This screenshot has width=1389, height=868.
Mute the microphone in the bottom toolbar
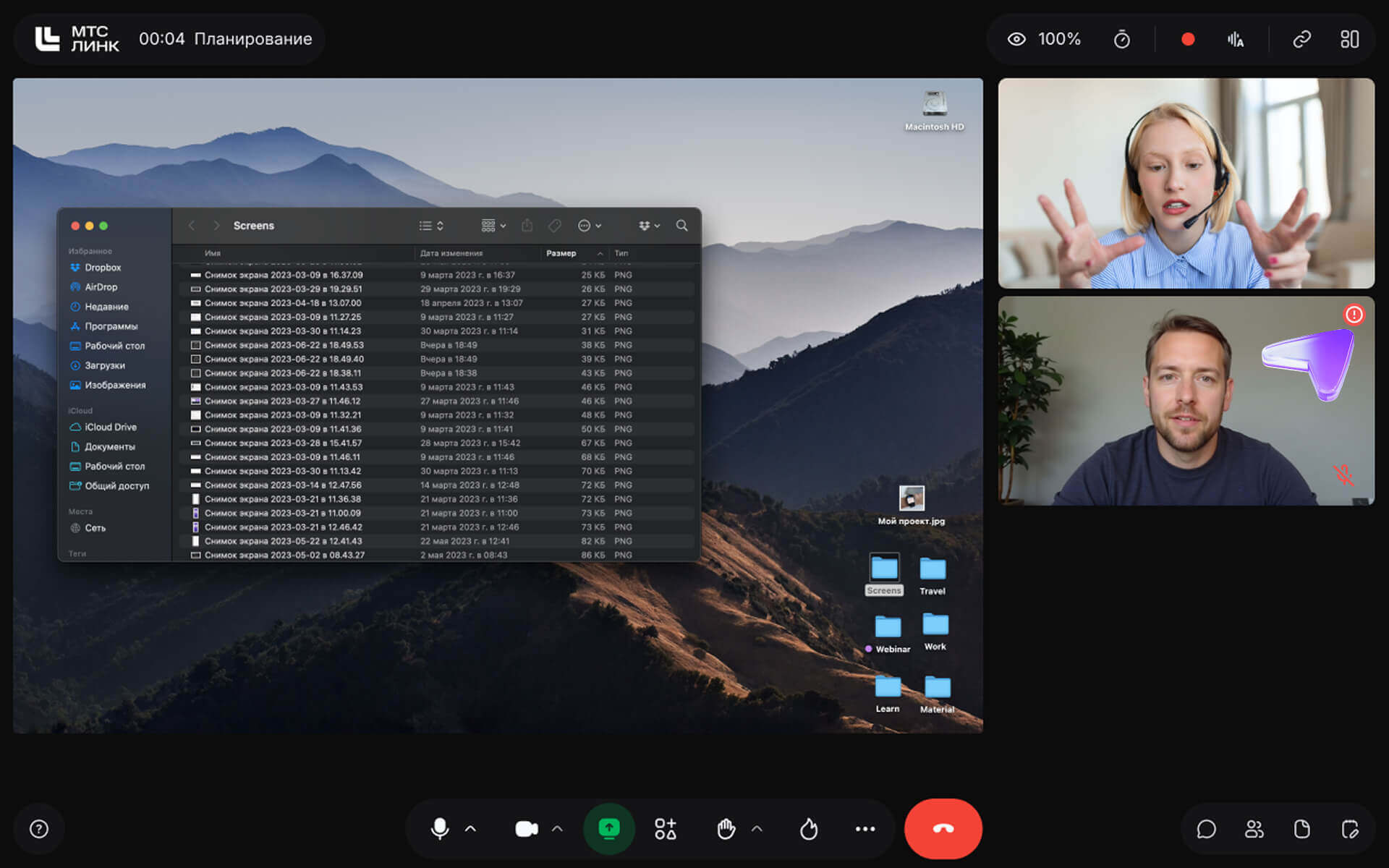click(x=439, y=828)
